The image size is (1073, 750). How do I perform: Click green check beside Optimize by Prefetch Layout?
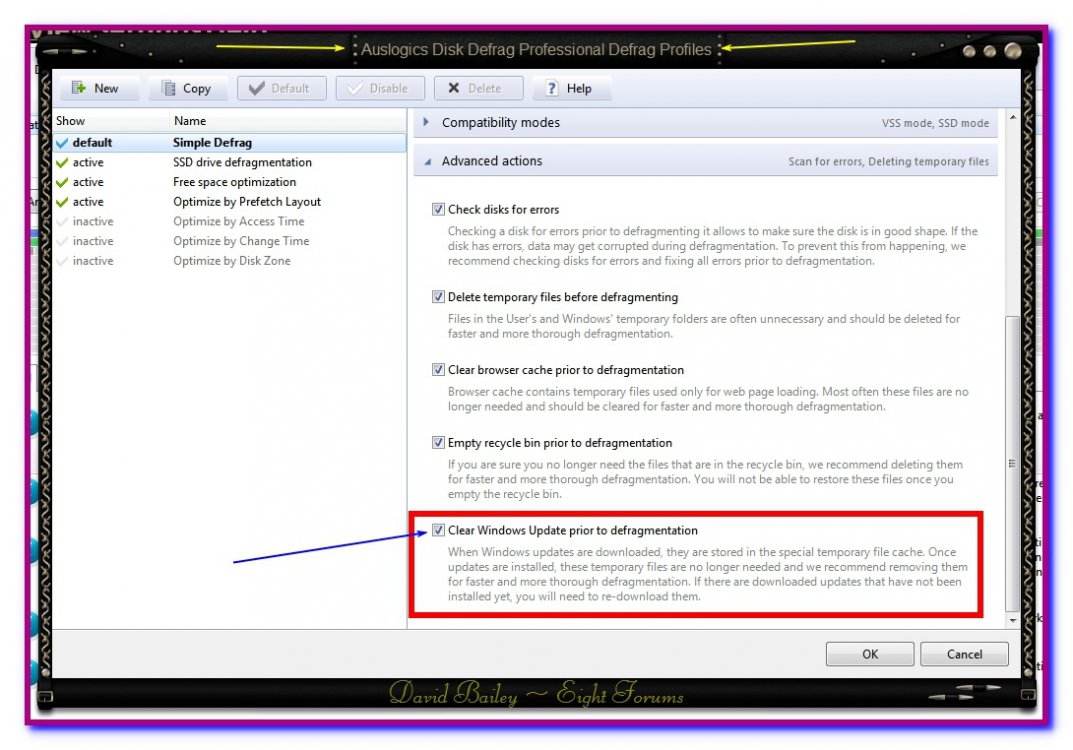coord(62,202)
